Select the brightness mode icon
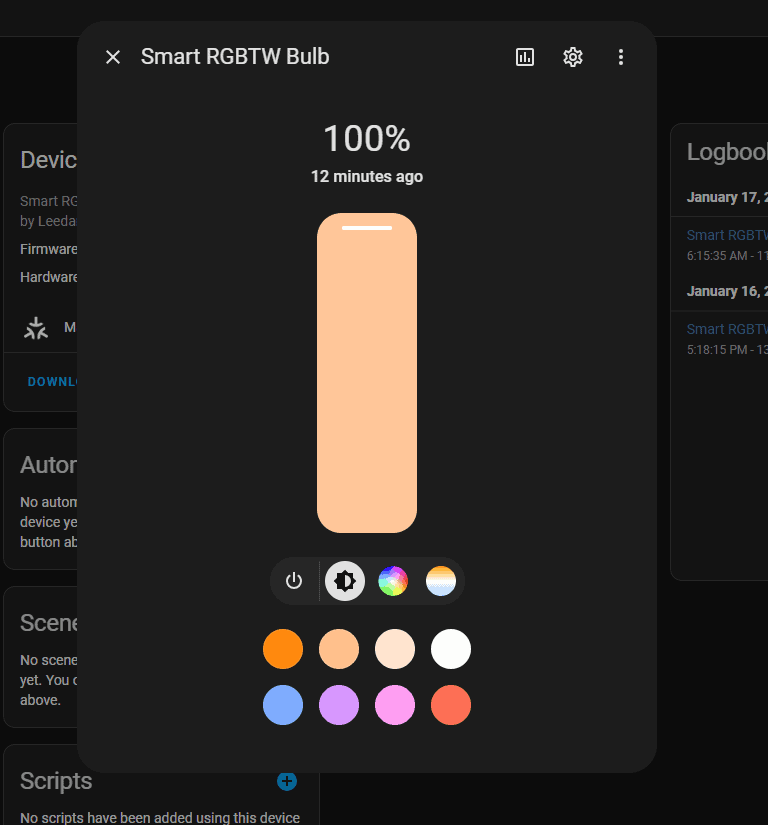Image resolution: width=768 pixels, height=825 pixels. click(345, 581)
